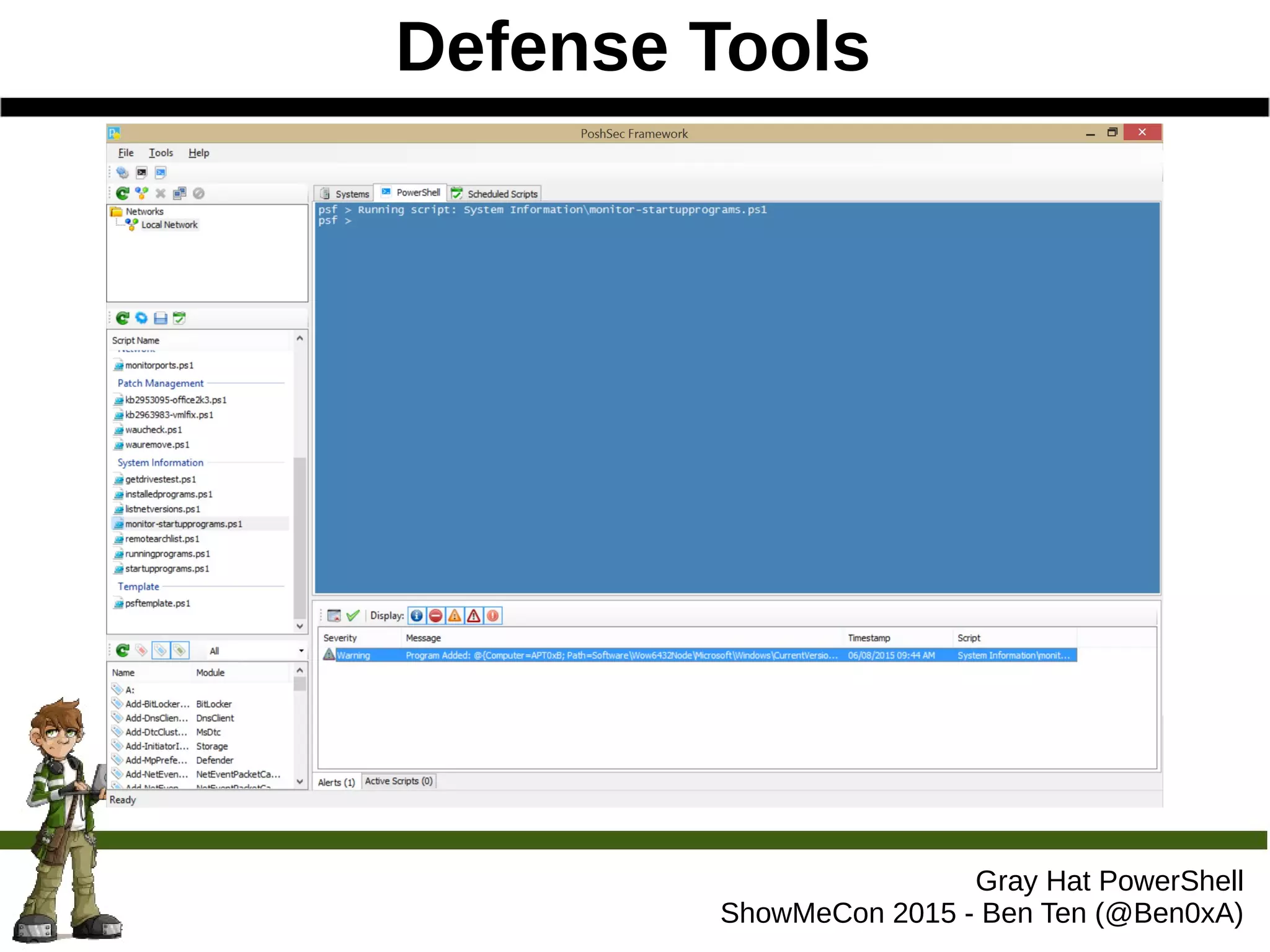1270x952 pixels.
Task: Open the Help menu
Action: (x=198, y=153)
